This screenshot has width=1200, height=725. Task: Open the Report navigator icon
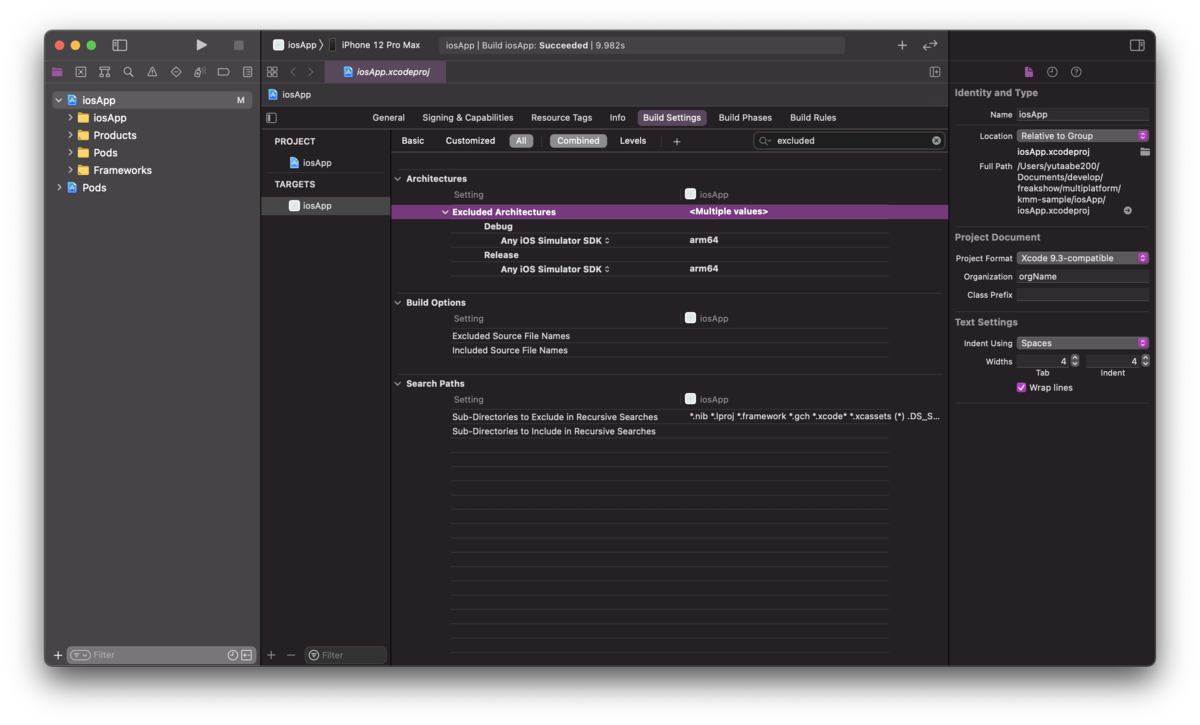[247, 72]
